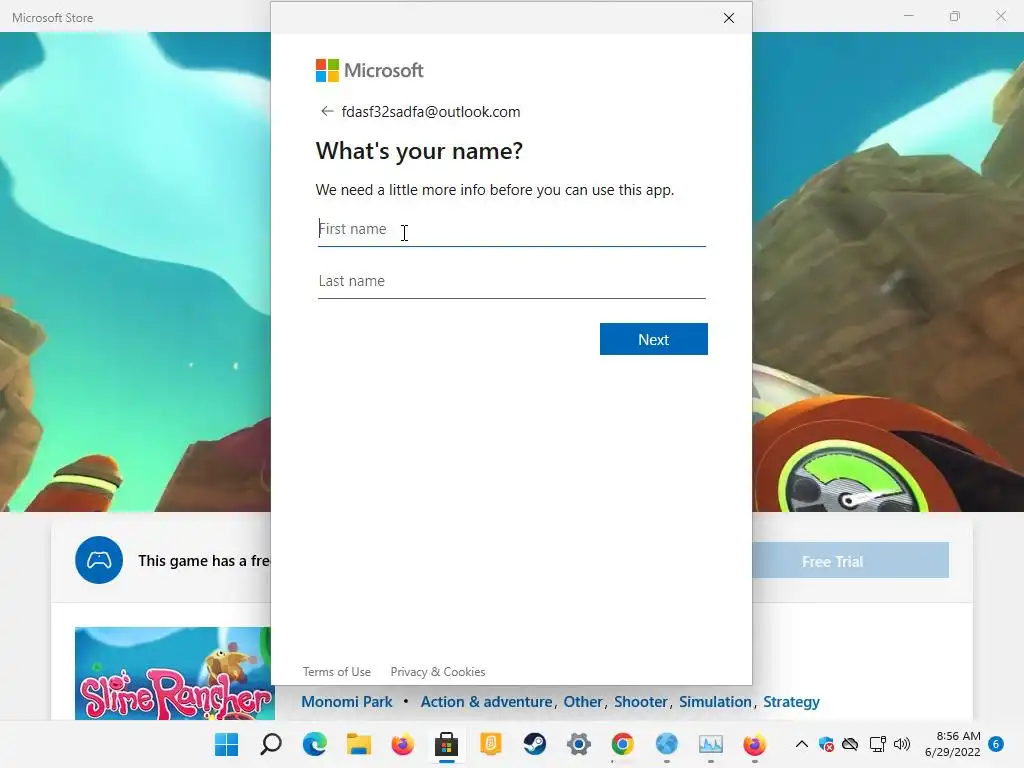Open the volume speaker tray icon
The height and width of the screenshot is (768, 1024).
902,744
